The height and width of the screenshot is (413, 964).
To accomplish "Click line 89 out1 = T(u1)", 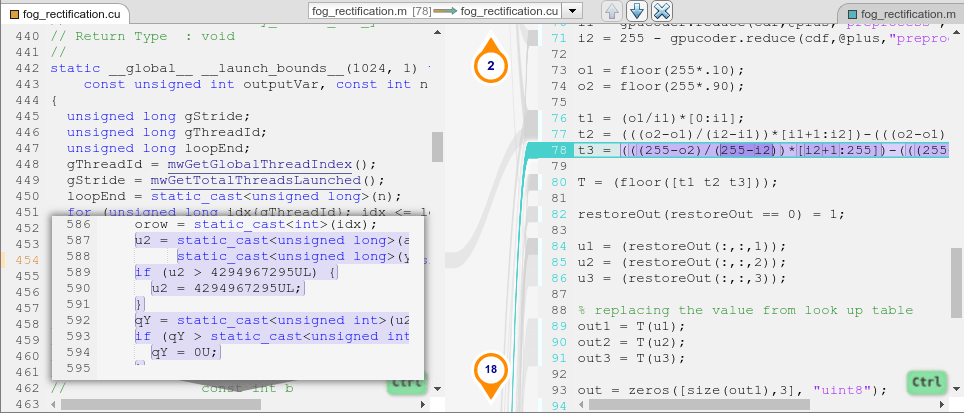I will coord(631,326).
